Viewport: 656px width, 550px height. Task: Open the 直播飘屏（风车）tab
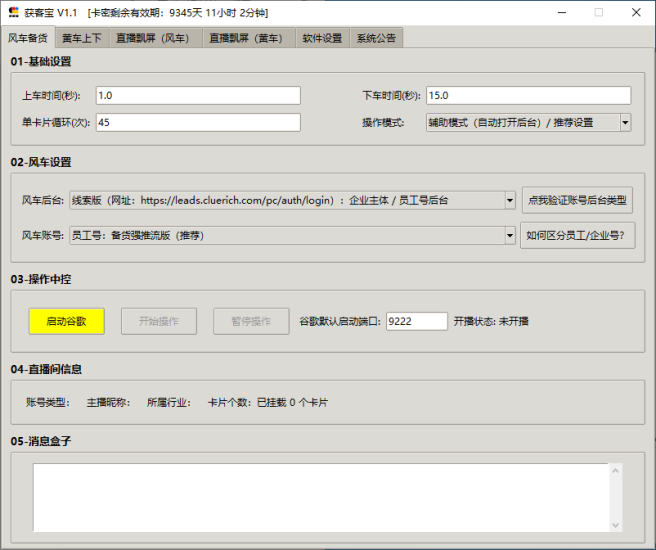pyautogui.click(x=156, y=38)
